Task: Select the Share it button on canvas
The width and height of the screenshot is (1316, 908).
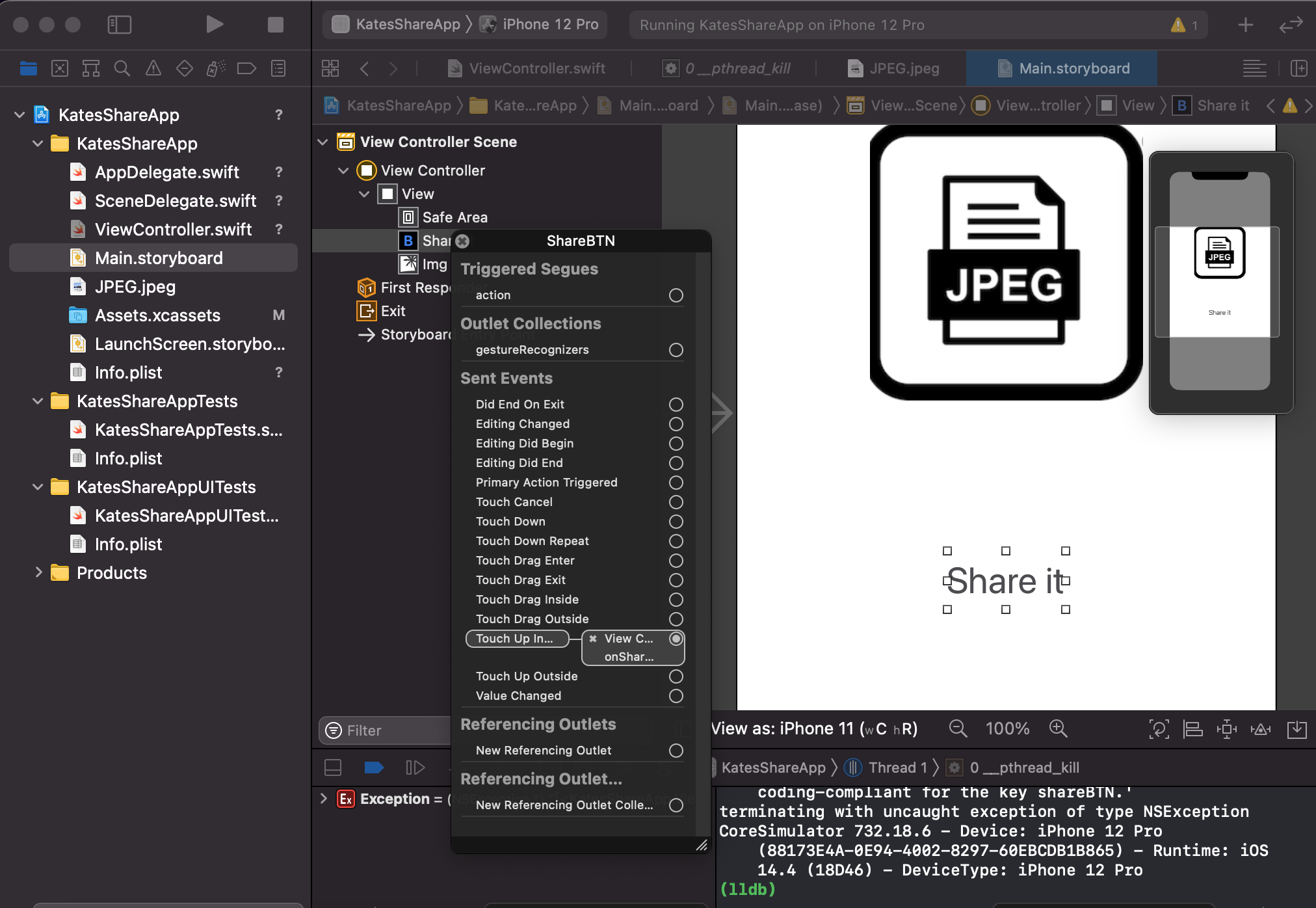Action: pos(1005,580)
